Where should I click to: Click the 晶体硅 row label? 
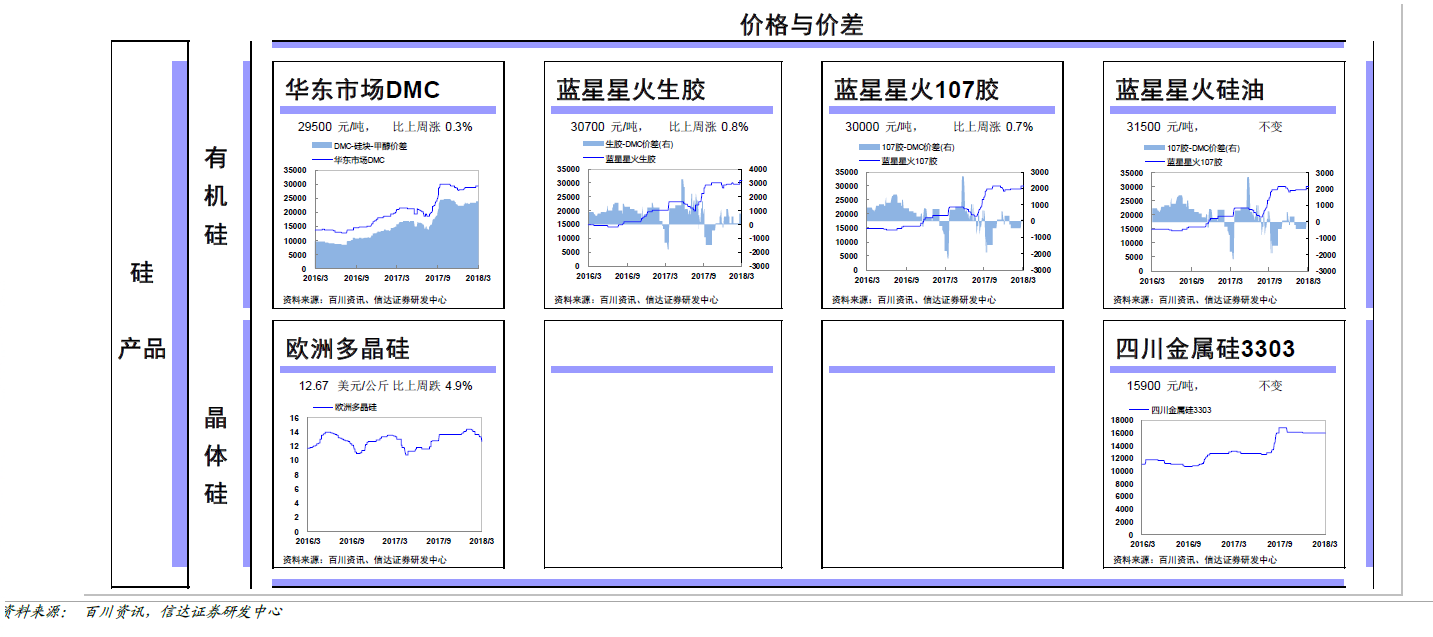tap(216, 455)
